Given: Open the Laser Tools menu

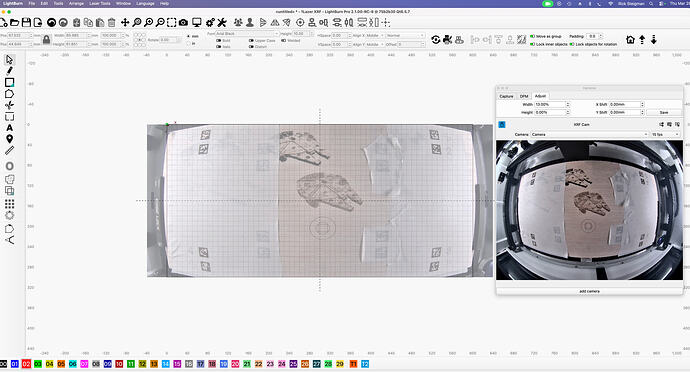Looking at the screenshot, I should (100, 3).
